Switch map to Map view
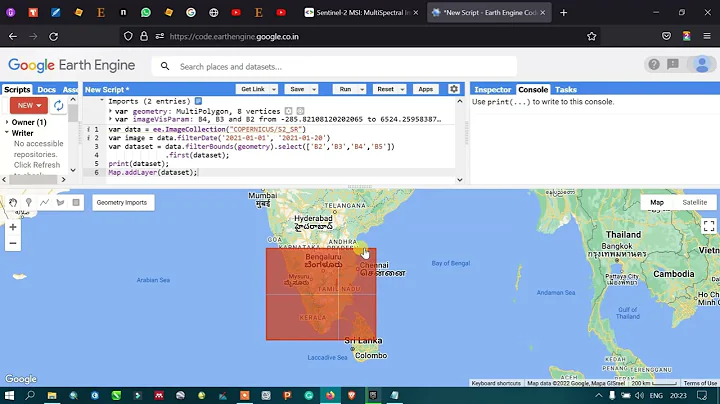720x404 pixels. tap(657, 202)
